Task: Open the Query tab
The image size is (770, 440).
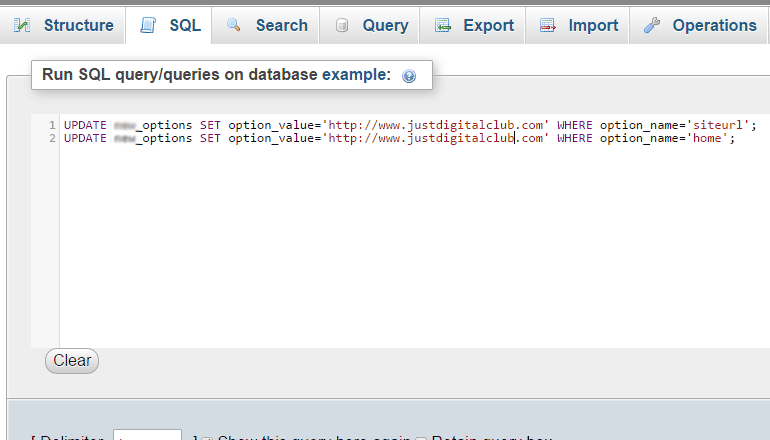Action: click(x=369, y=25)
